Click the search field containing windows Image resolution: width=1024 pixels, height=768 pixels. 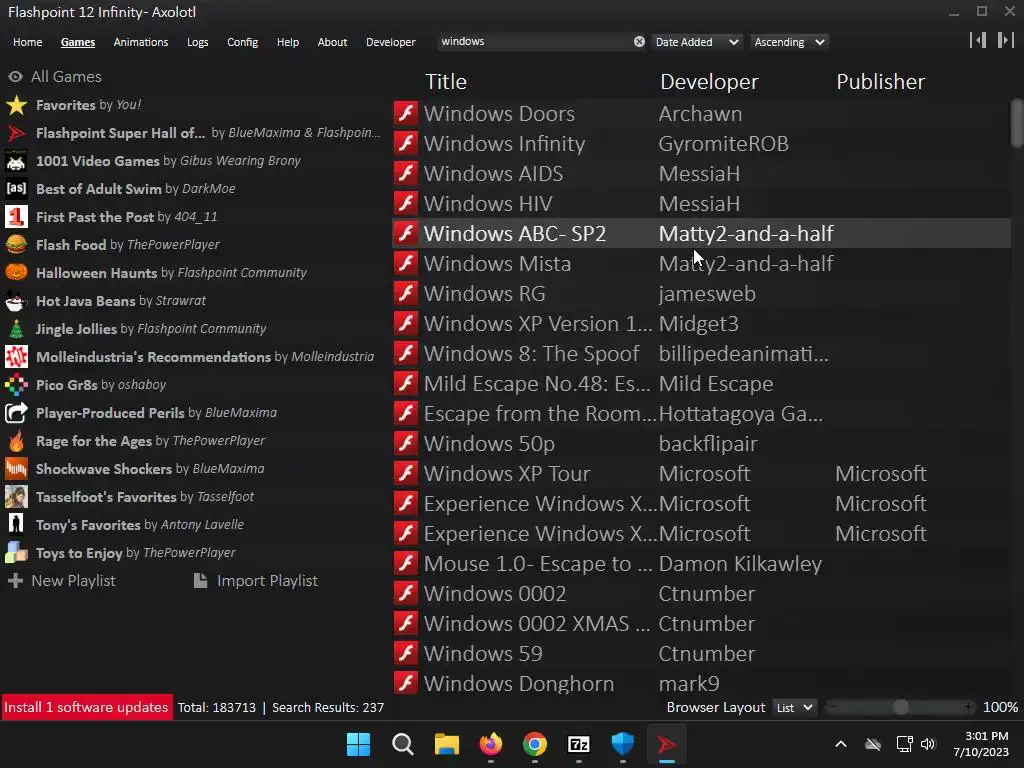point(536,42)
